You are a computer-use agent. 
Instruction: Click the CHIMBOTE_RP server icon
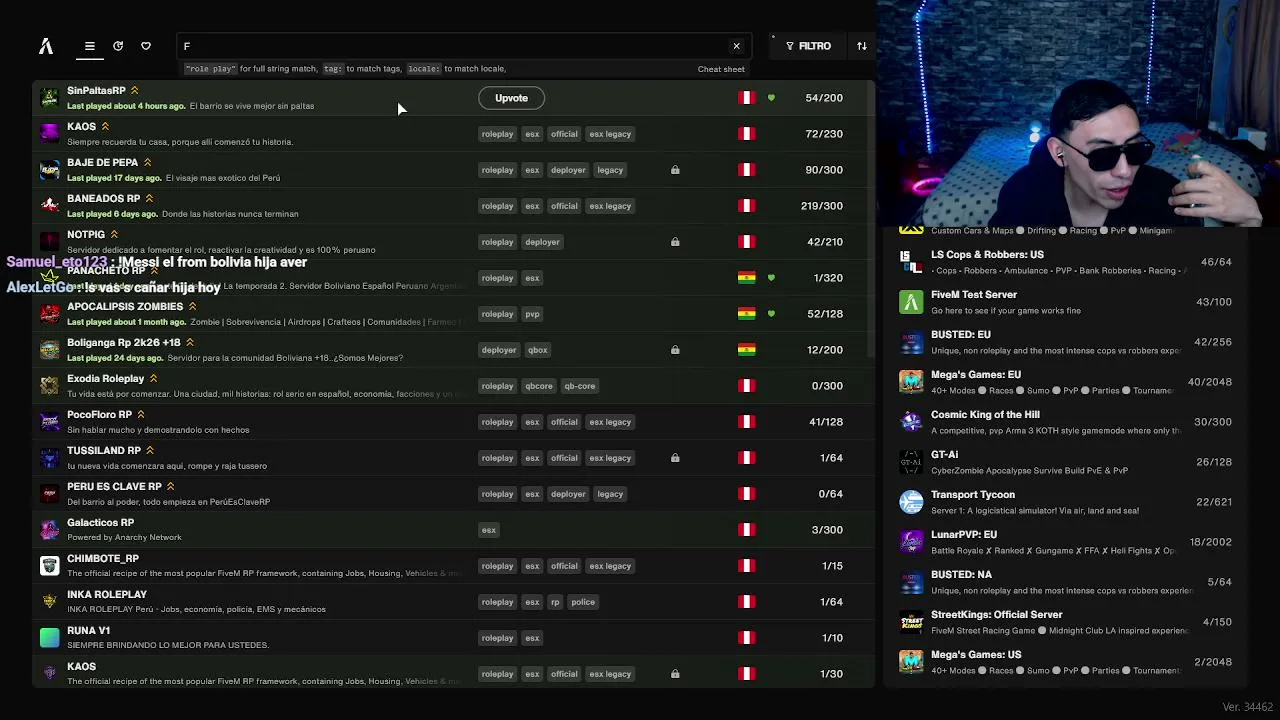(x=49, y=566)
